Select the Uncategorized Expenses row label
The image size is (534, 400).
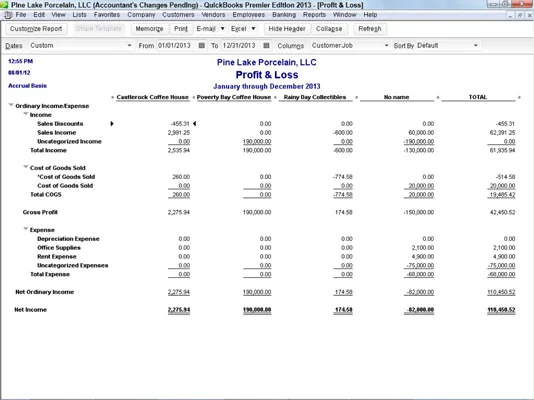tap(73, 265)
